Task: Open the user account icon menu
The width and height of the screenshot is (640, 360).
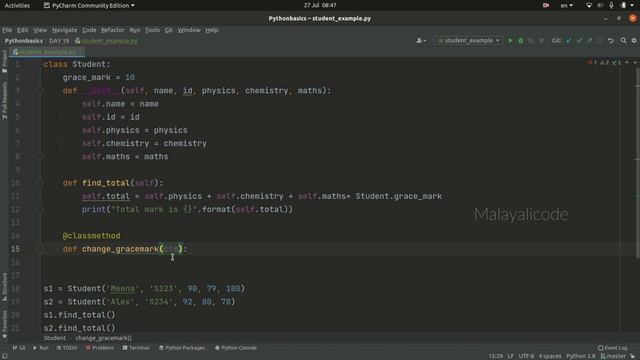Action: tap(421, 40)
